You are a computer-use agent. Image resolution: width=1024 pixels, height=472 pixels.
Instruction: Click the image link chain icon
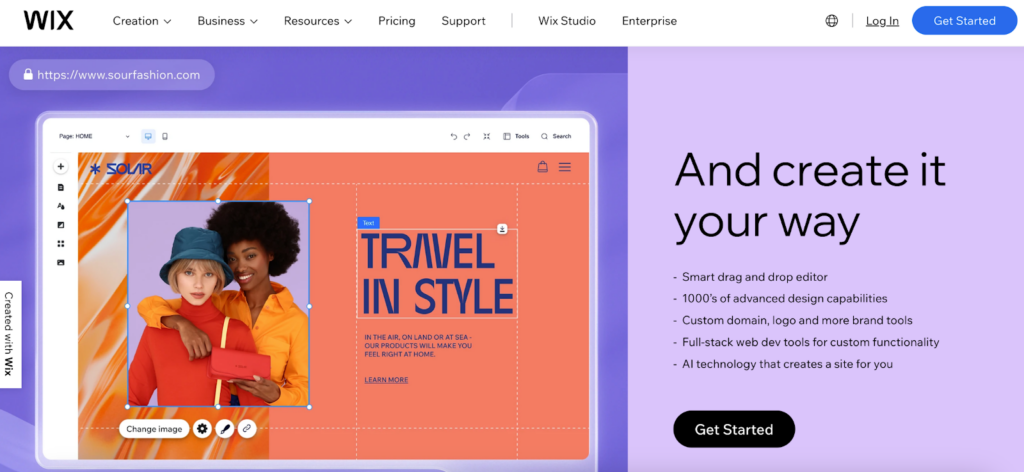(x=246, y=429)
